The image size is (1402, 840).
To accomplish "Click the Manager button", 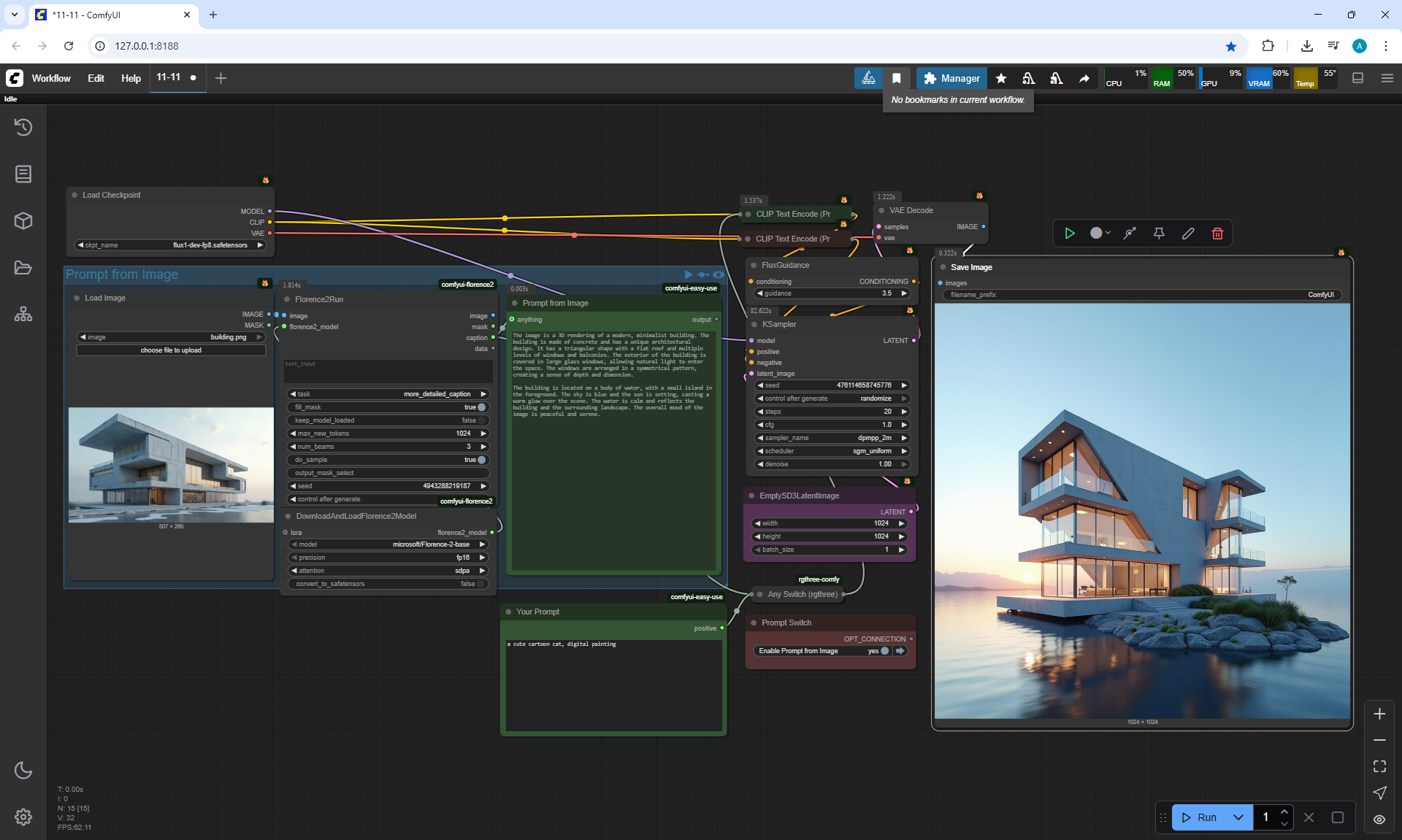I will point(951,78).
